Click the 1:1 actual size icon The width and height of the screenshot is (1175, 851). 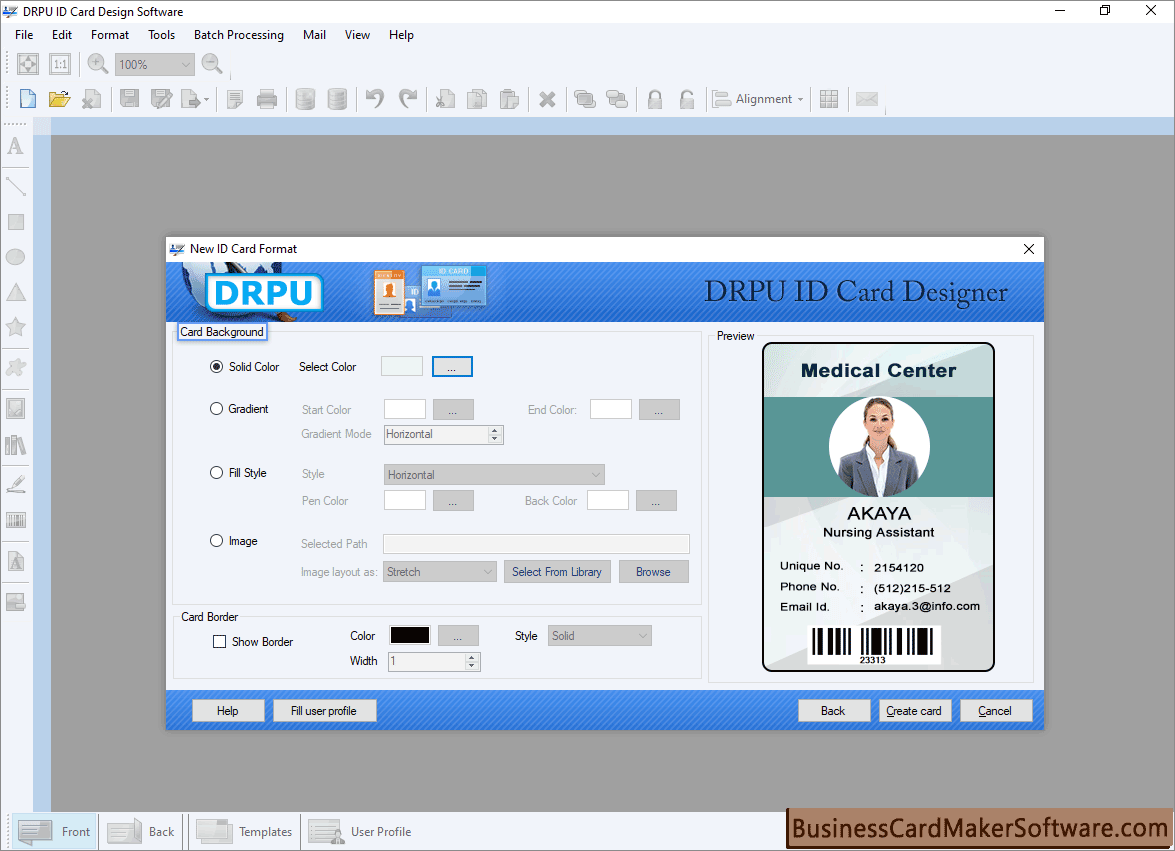click(x=60, y=64)
